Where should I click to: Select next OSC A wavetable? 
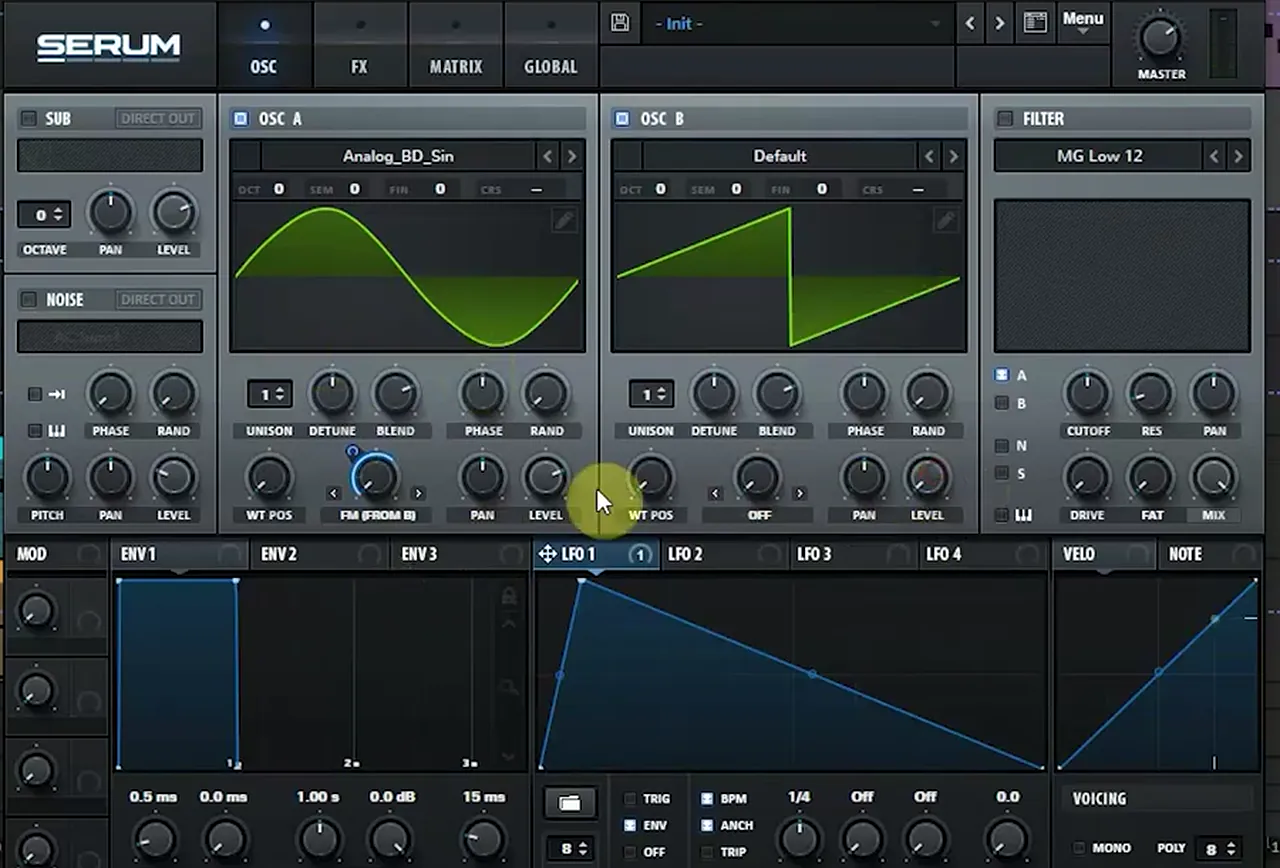click(x=572, y=156)
